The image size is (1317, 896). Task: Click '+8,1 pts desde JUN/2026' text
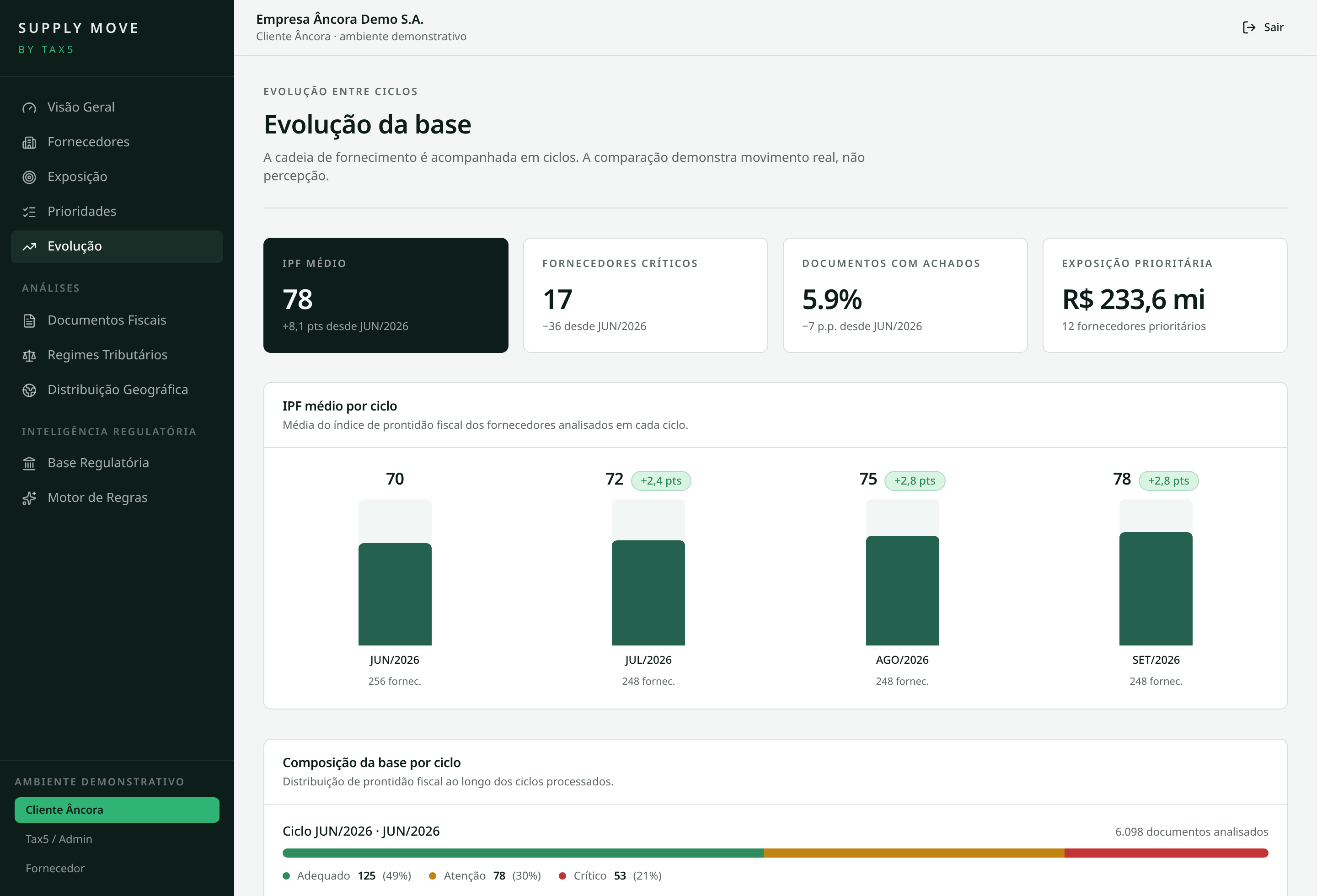coord(345,326)
